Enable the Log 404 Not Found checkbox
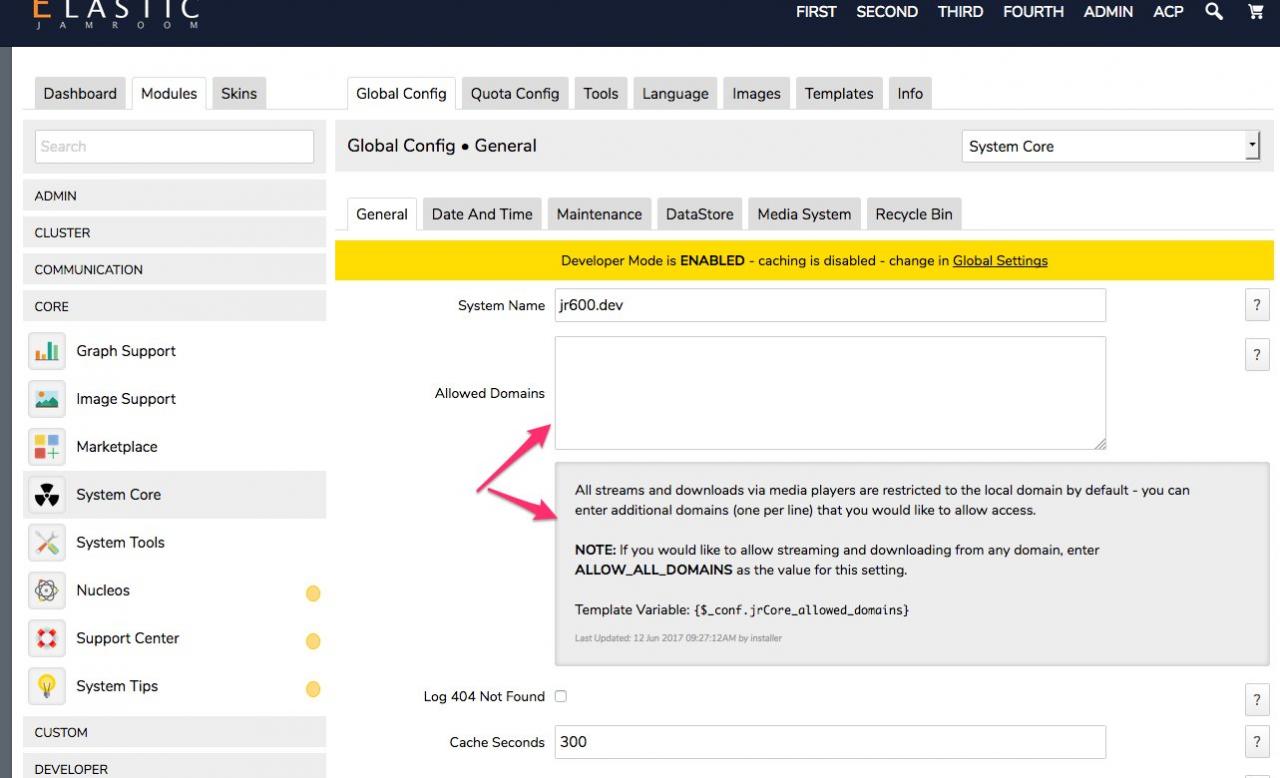 click(x=561, y=696)
